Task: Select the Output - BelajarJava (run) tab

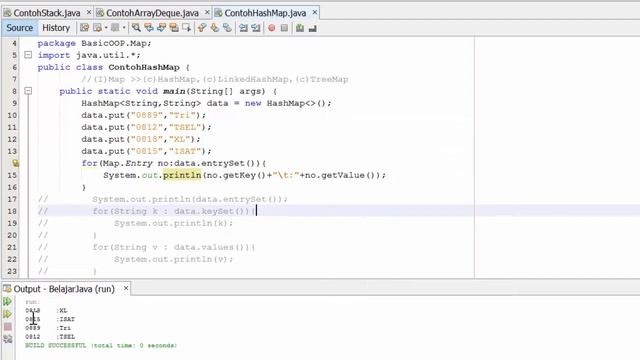Action: pos(64,289)
